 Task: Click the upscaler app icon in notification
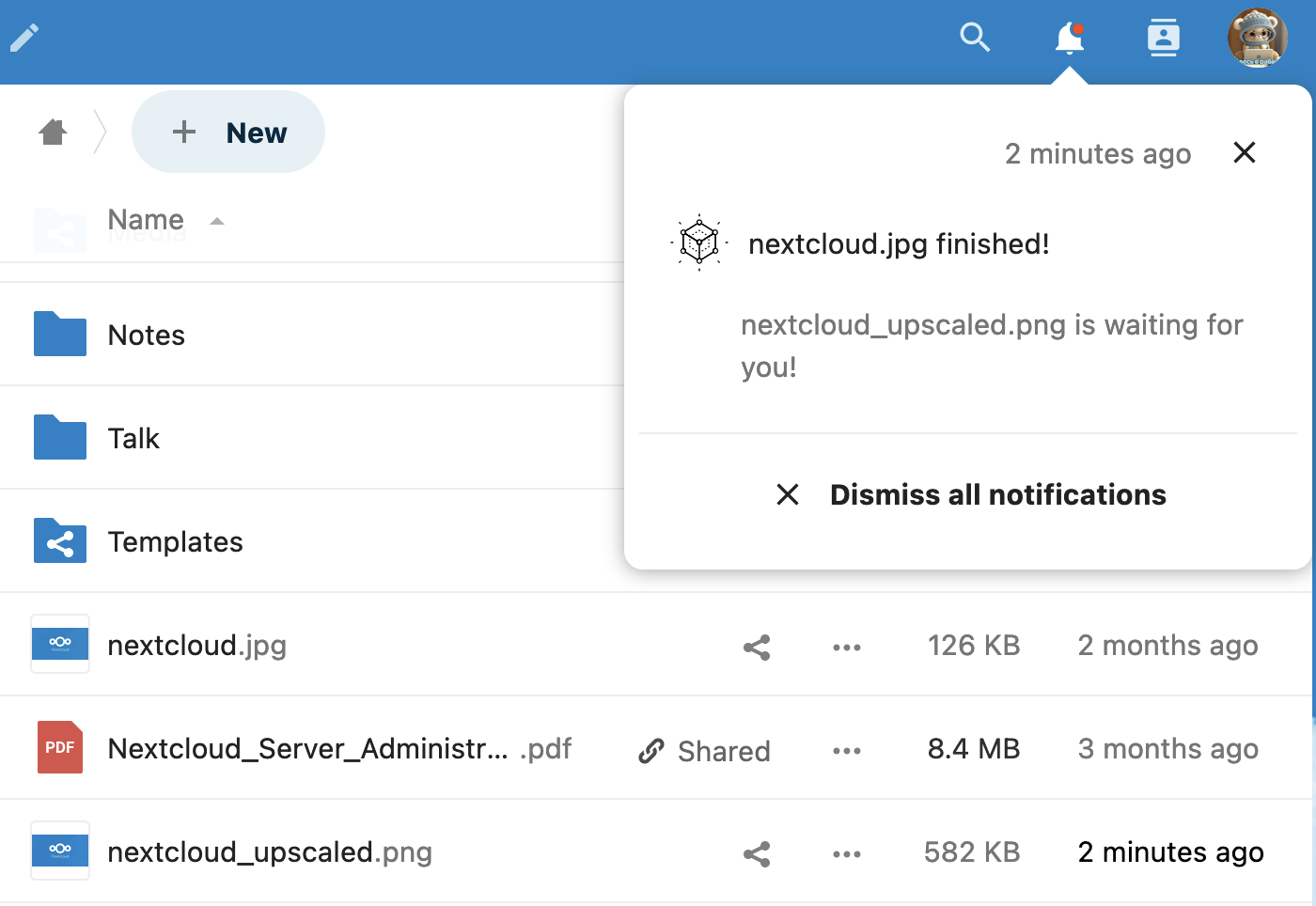click(x=699, y=243)
